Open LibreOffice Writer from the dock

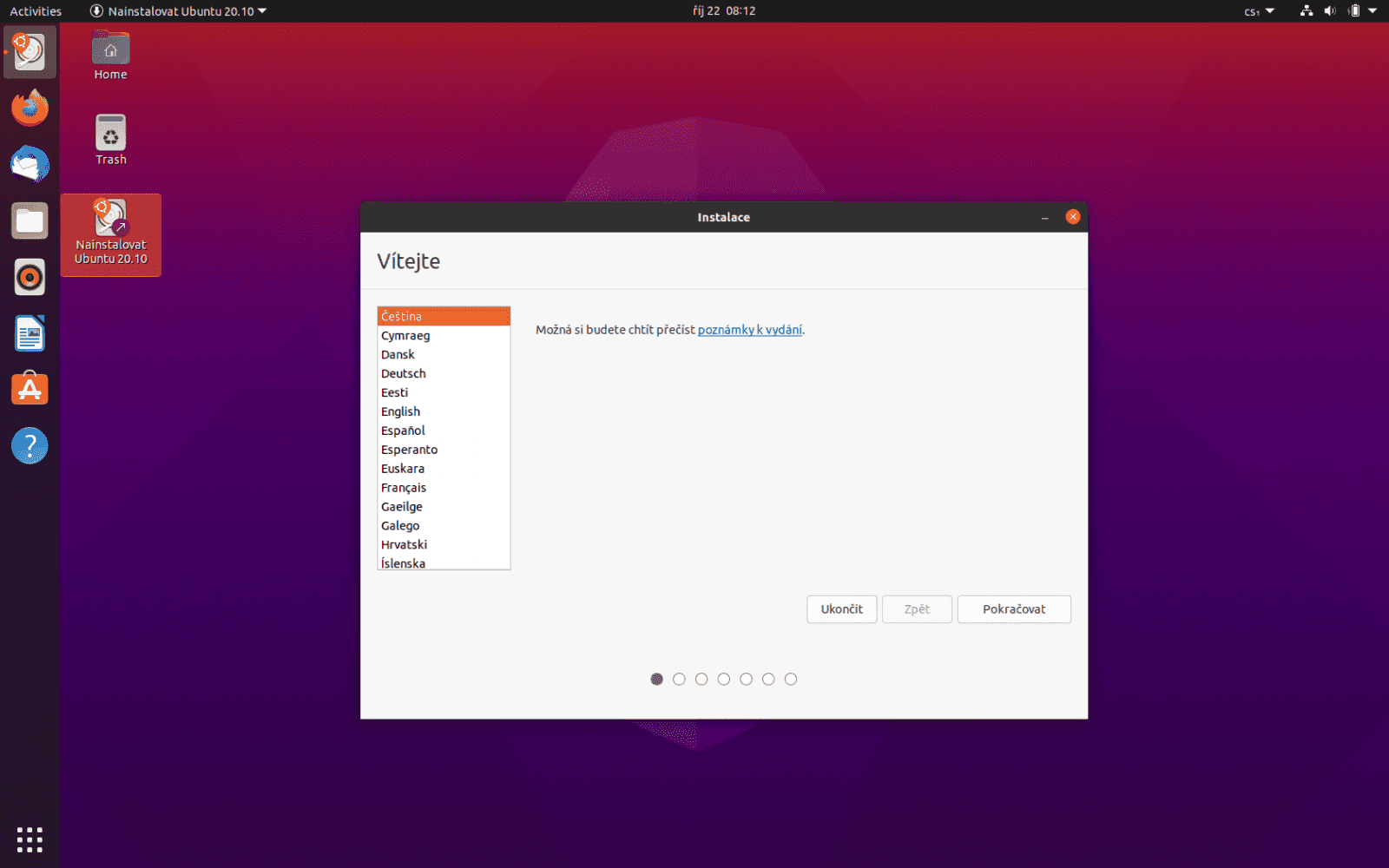[30, 333]
